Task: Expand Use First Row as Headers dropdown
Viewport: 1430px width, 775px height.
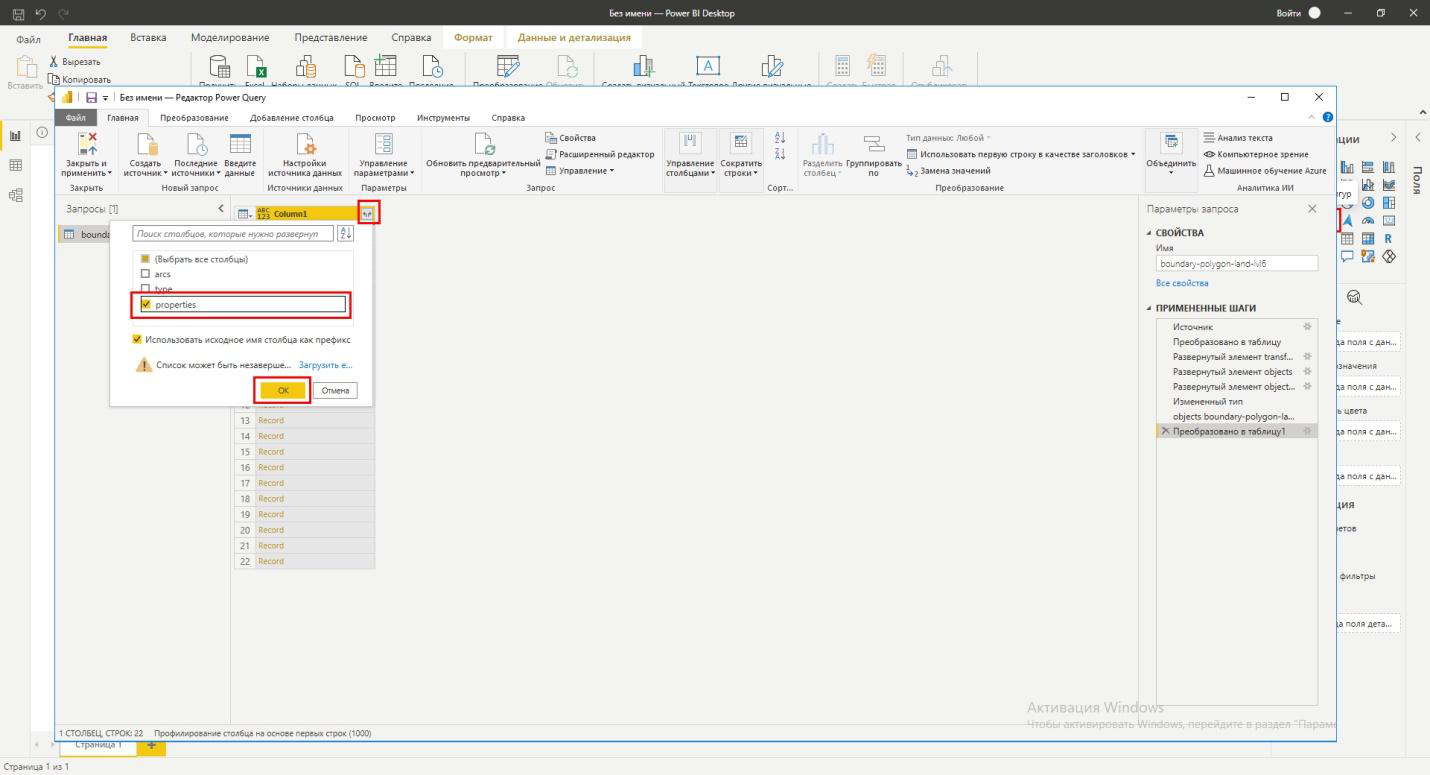Action: (x=1133, y=154)
